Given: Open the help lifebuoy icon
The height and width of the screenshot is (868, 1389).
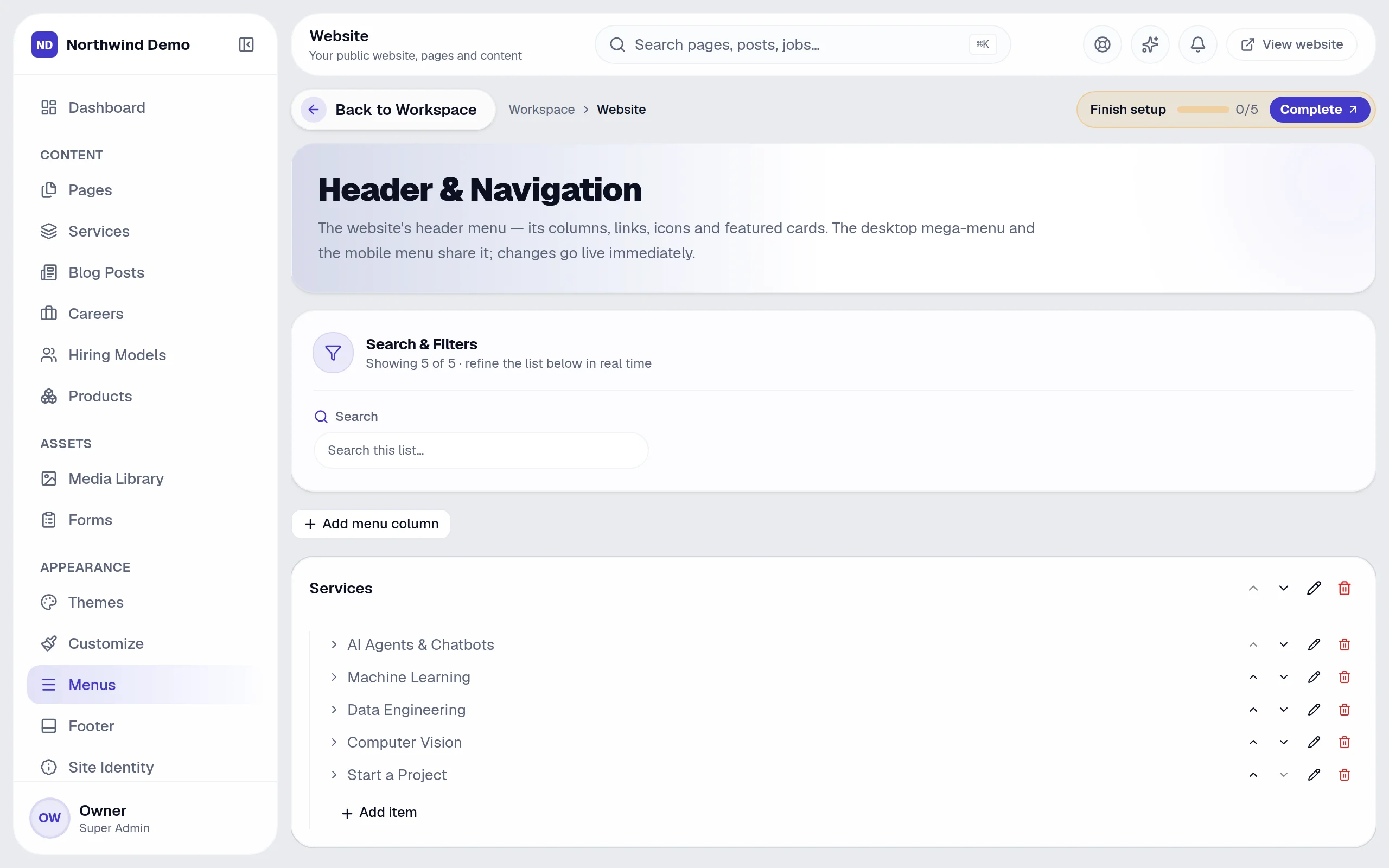Looking at the screenshot, I should click(1102, 44).
